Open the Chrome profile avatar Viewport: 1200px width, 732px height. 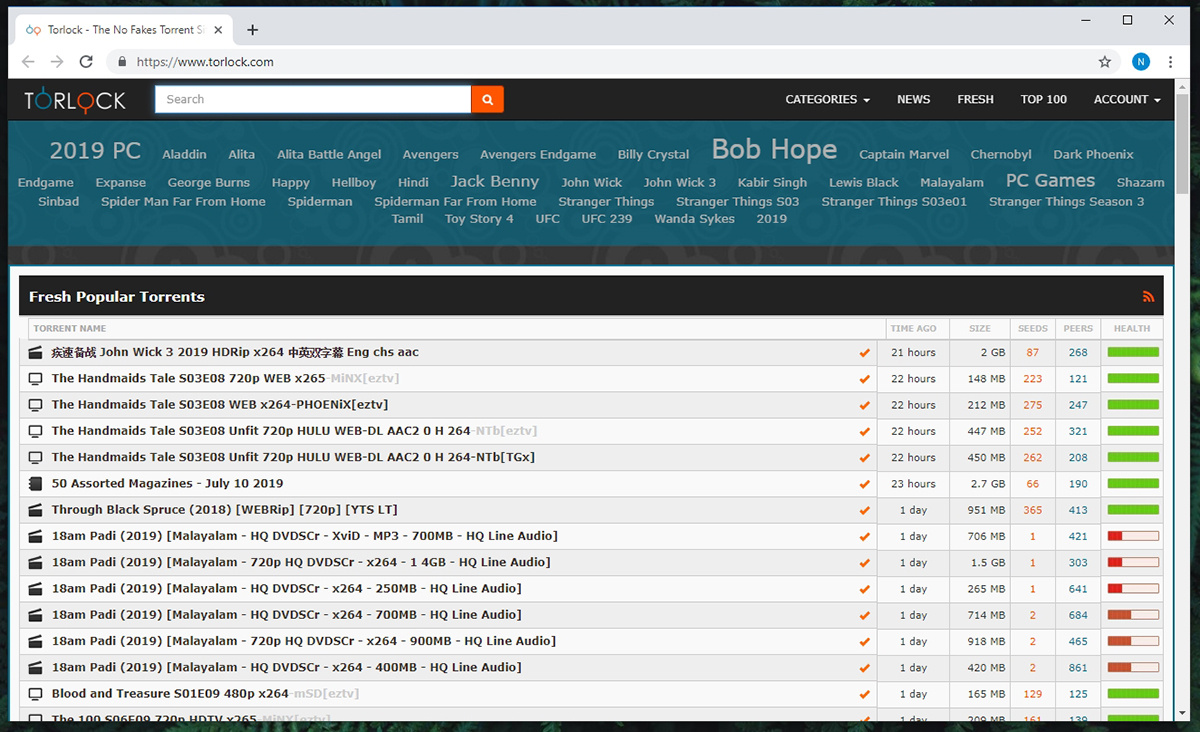click(1141, 62)
